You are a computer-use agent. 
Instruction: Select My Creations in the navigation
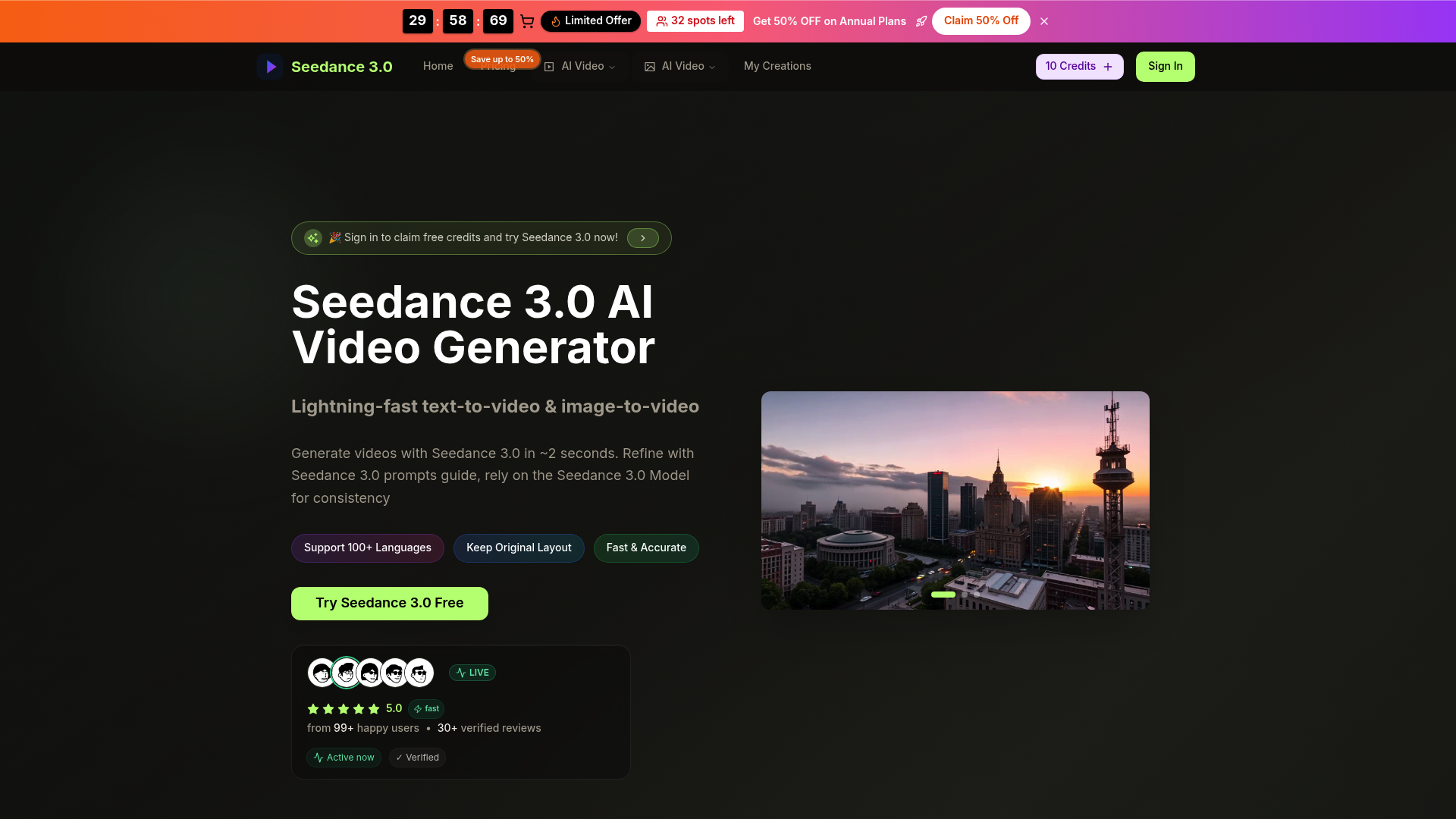tap(777, 67)
